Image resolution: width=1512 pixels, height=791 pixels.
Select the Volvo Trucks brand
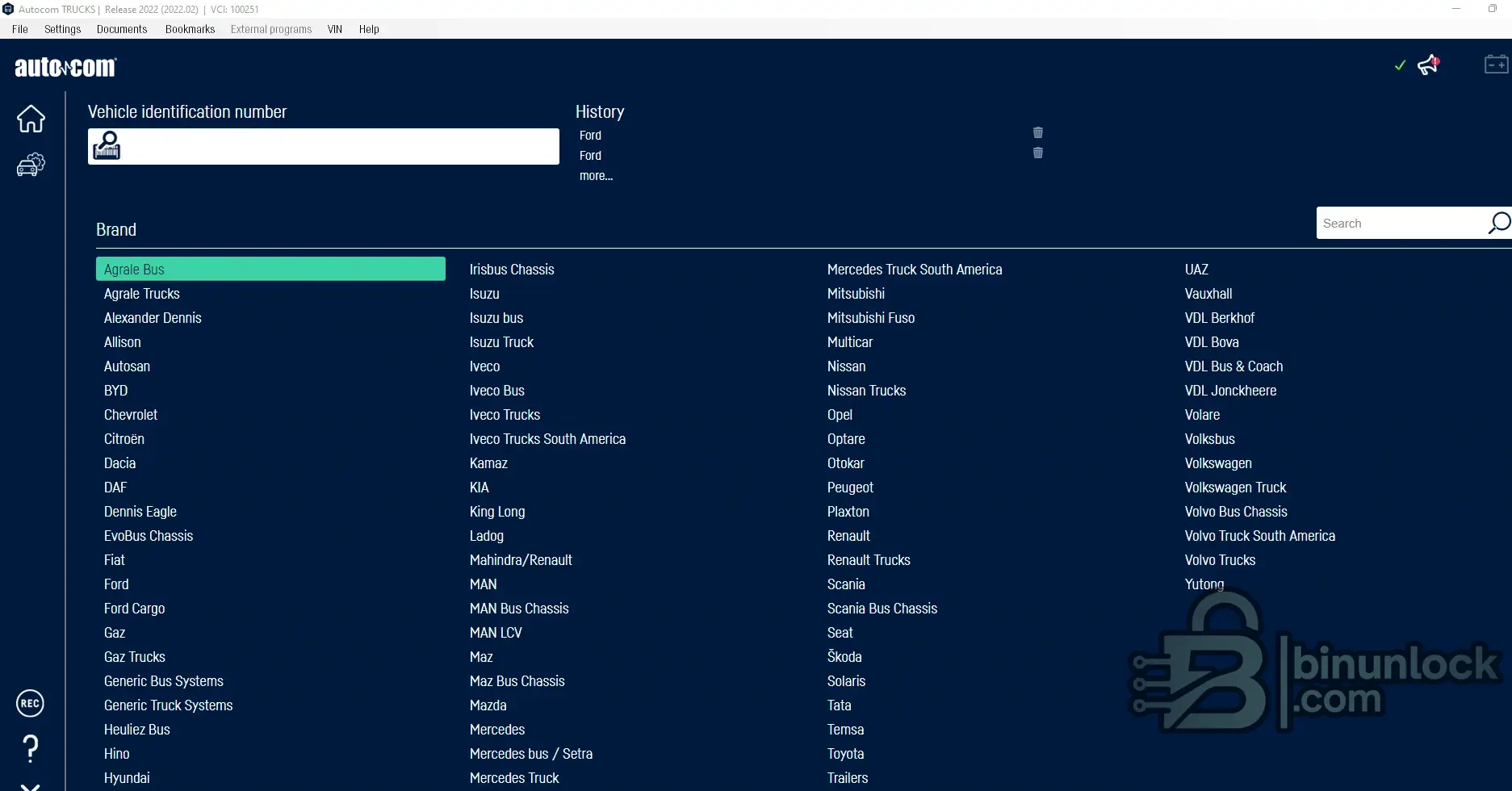pos(1220,560)
